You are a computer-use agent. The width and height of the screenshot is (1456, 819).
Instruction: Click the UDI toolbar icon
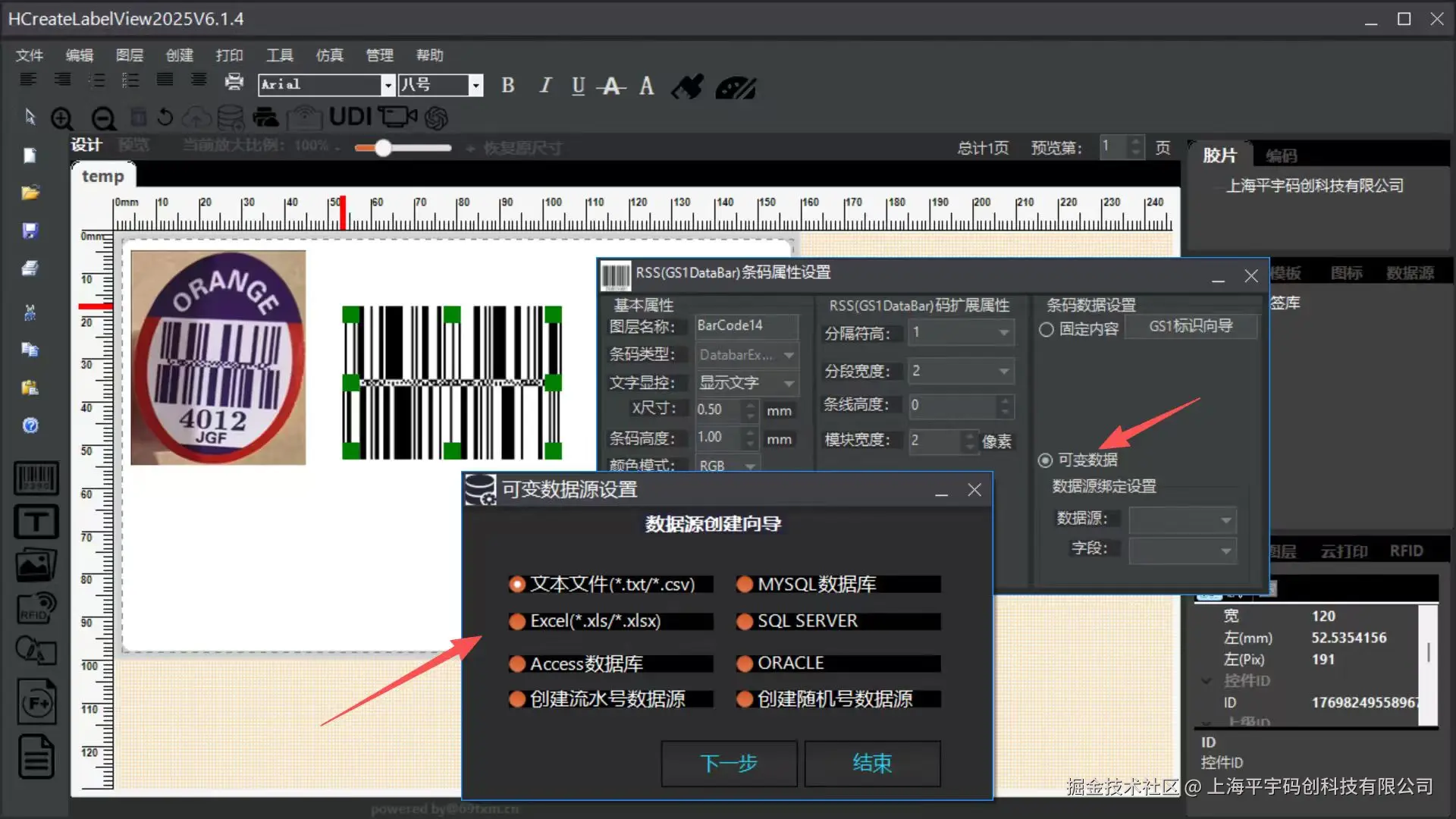point(350,117)
